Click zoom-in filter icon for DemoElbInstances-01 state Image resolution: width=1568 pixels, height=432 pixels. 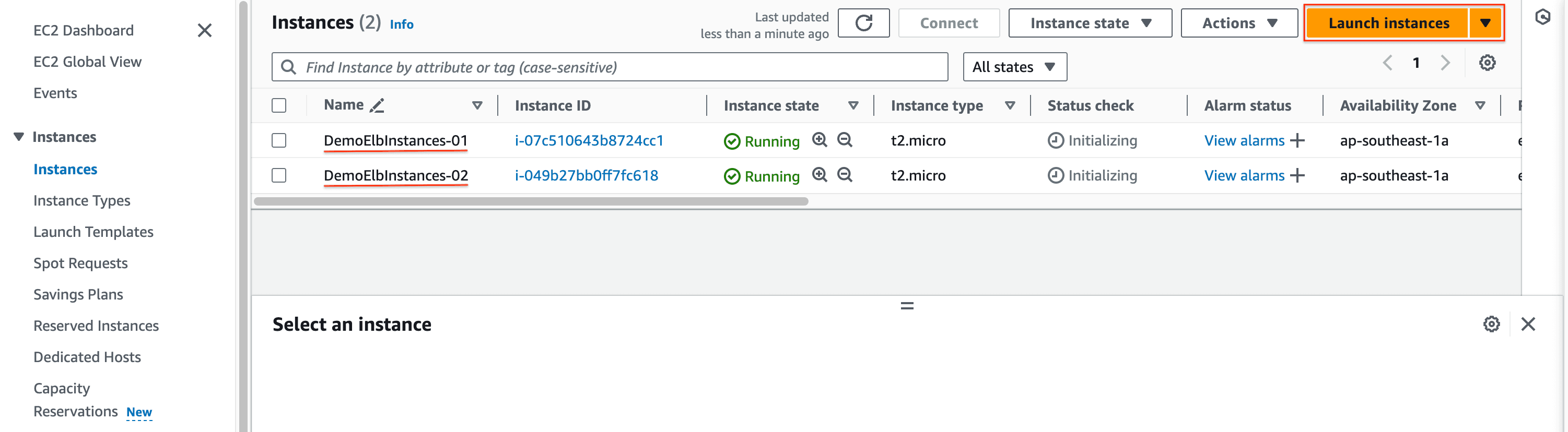(x=820, y=140)
